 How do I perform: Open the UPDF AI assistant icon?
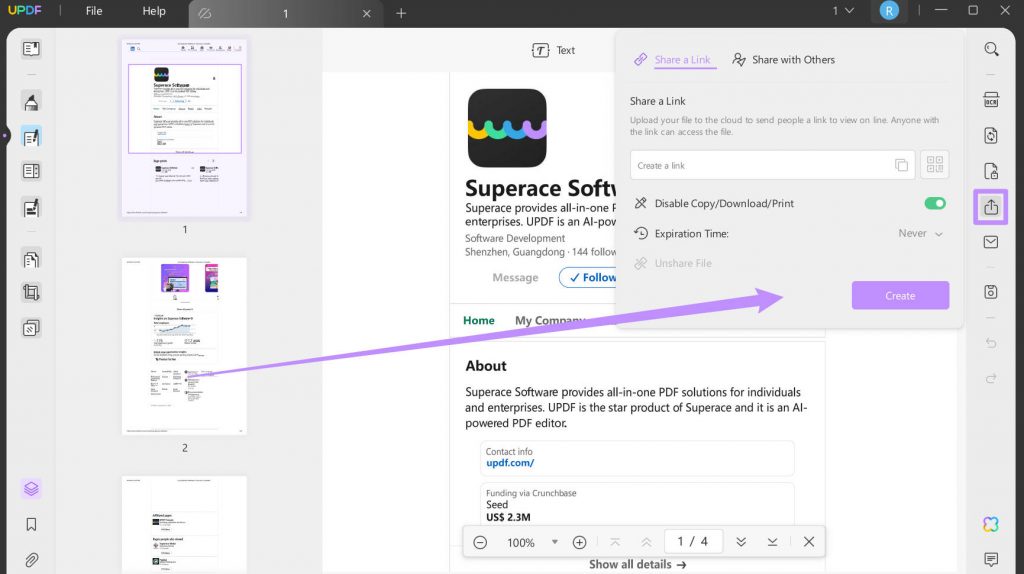[991, 524]
